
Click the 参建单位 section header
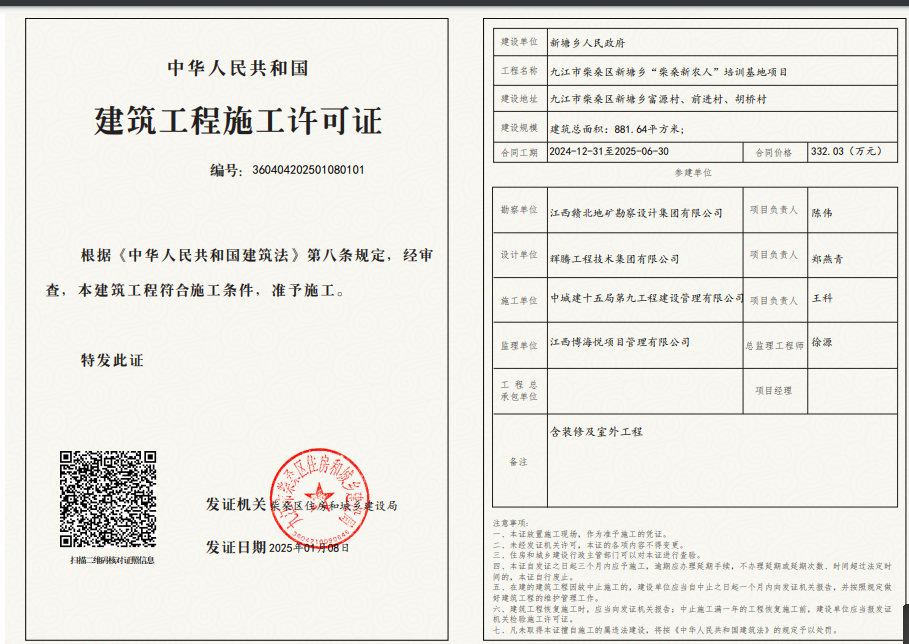click(x=696, y=173)
